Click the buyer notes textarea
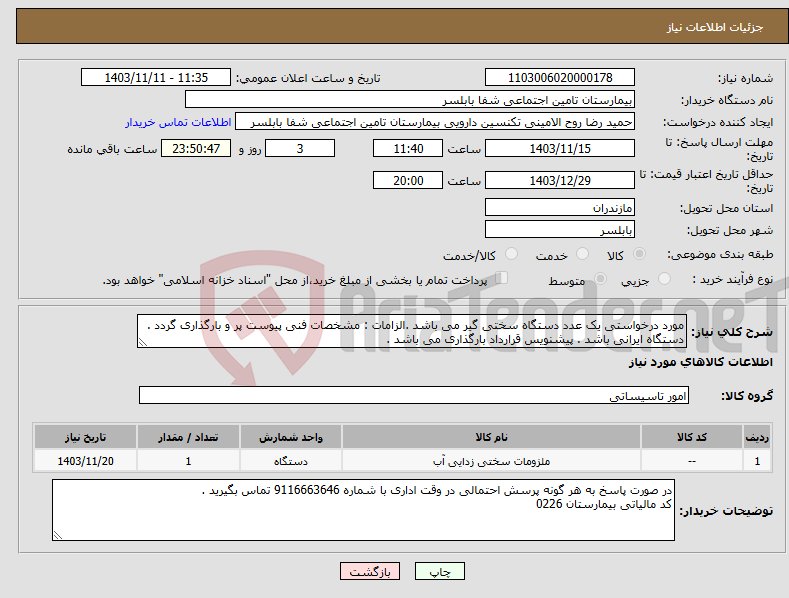Viewport: 789px width, 598px height. 363,510
